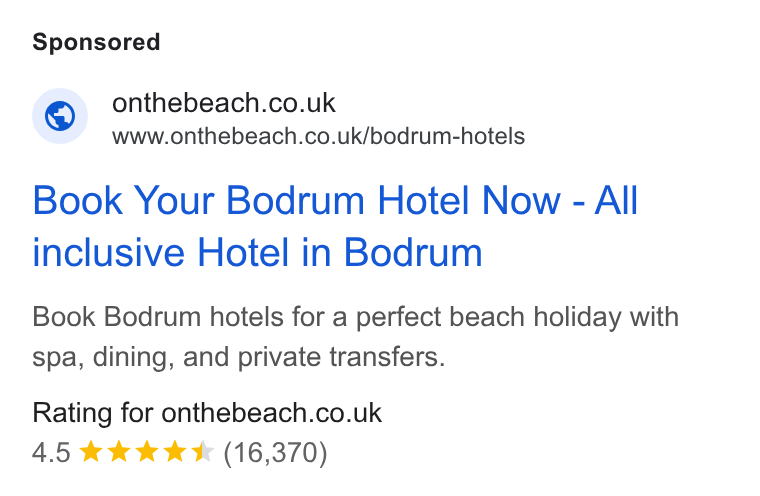
Task: Click 'inclusive Hotel in Bodrum' headline line
Action: click(x=257, y=253)
